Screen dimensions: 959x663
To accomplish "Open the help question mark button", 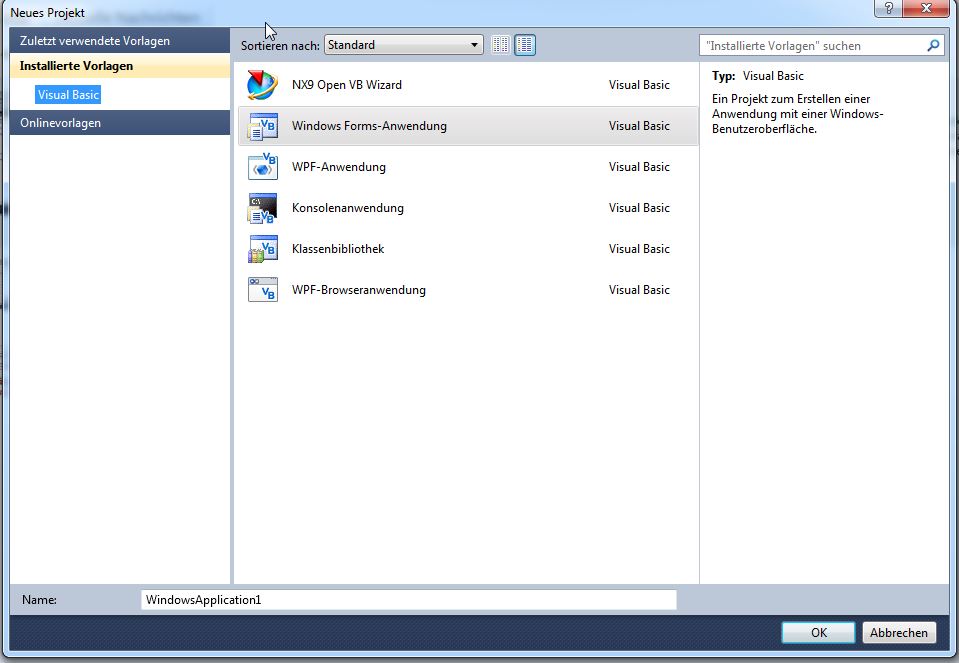I will [x=889, y=9].
